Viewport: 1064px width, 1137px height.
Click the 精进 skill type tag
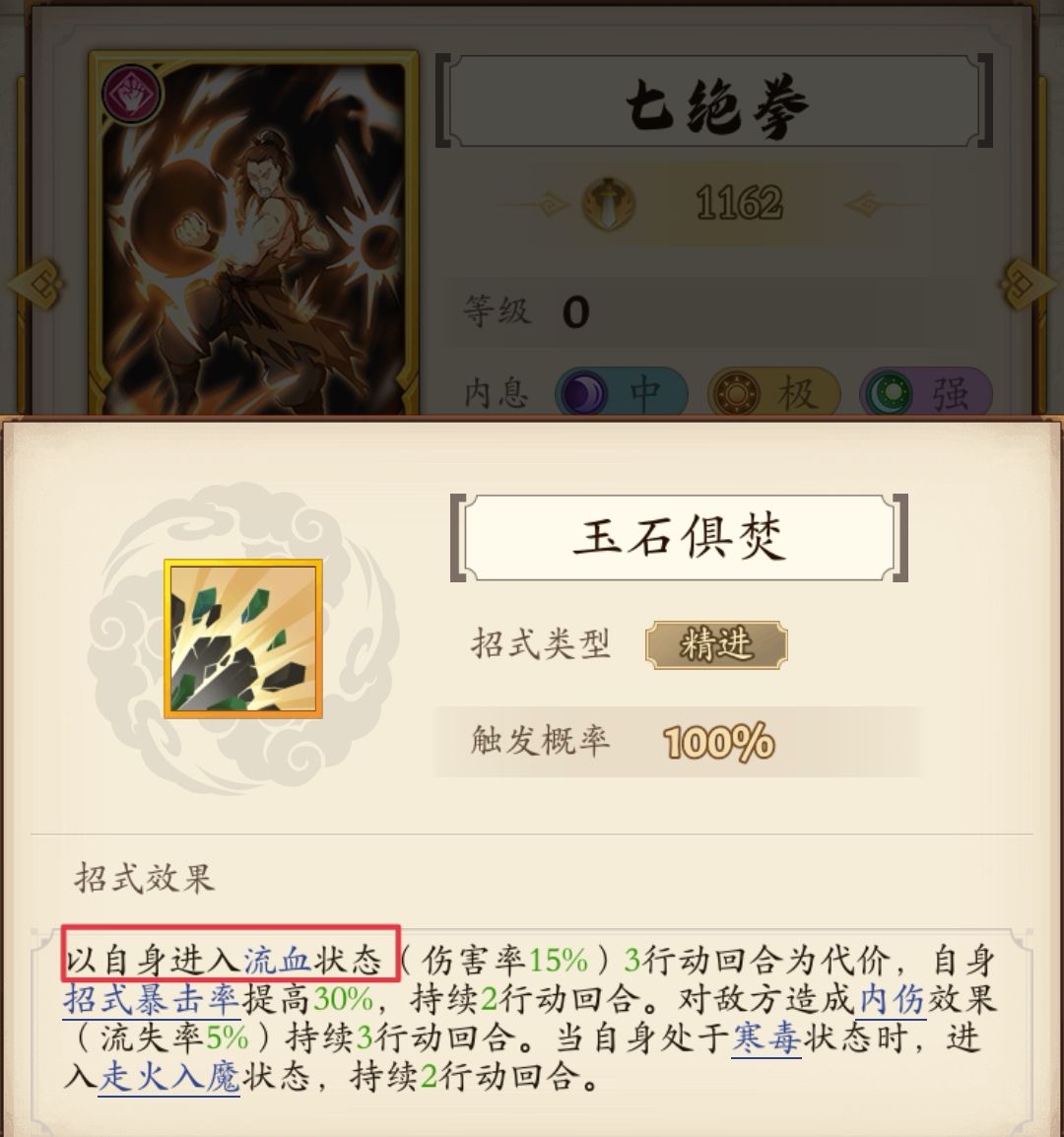[716, 644]
